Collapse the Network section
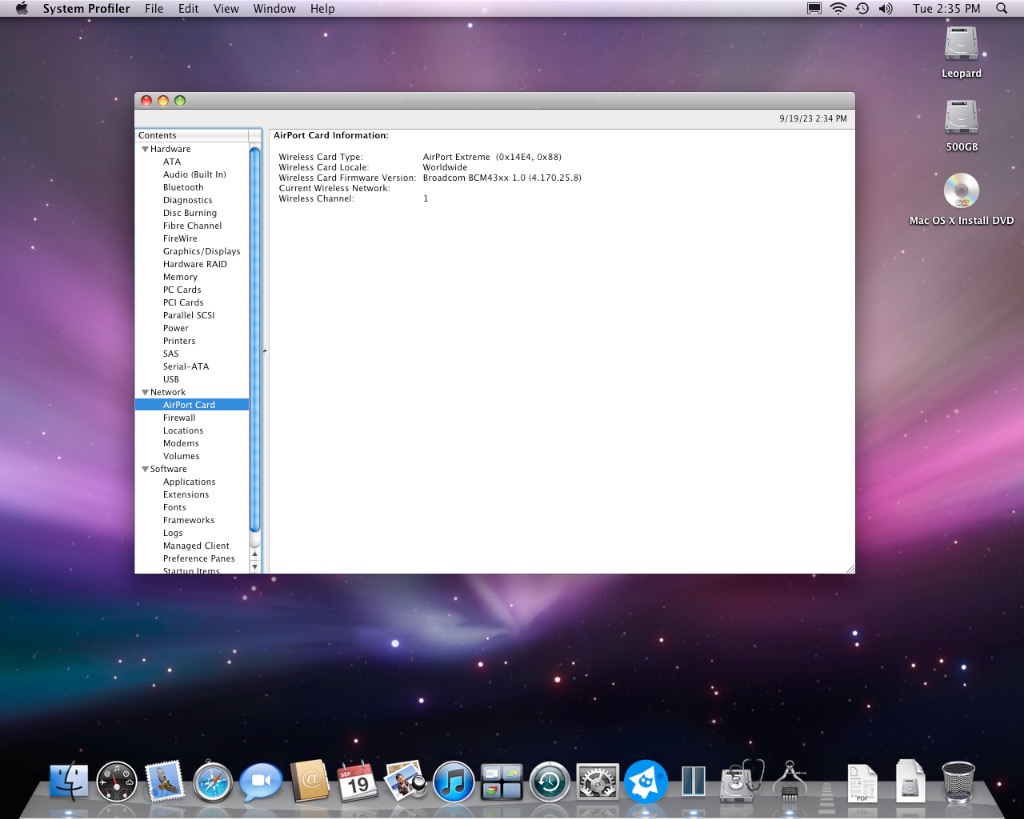This screenshot has width=1024, height=819. (x=145, y=391)
